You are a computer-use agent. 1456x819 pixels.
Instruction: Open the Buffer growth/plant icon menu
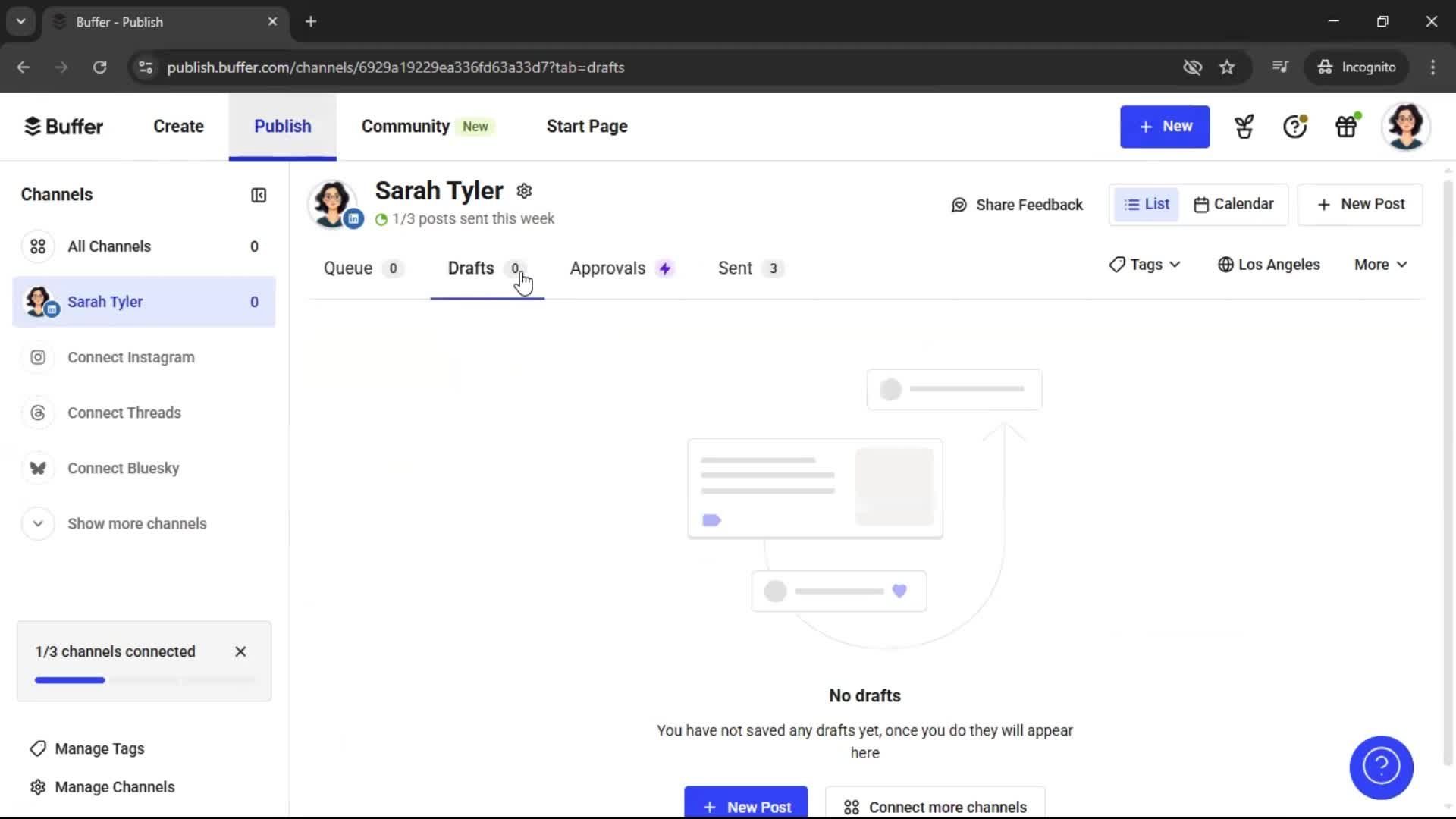tap(1244, 127)
